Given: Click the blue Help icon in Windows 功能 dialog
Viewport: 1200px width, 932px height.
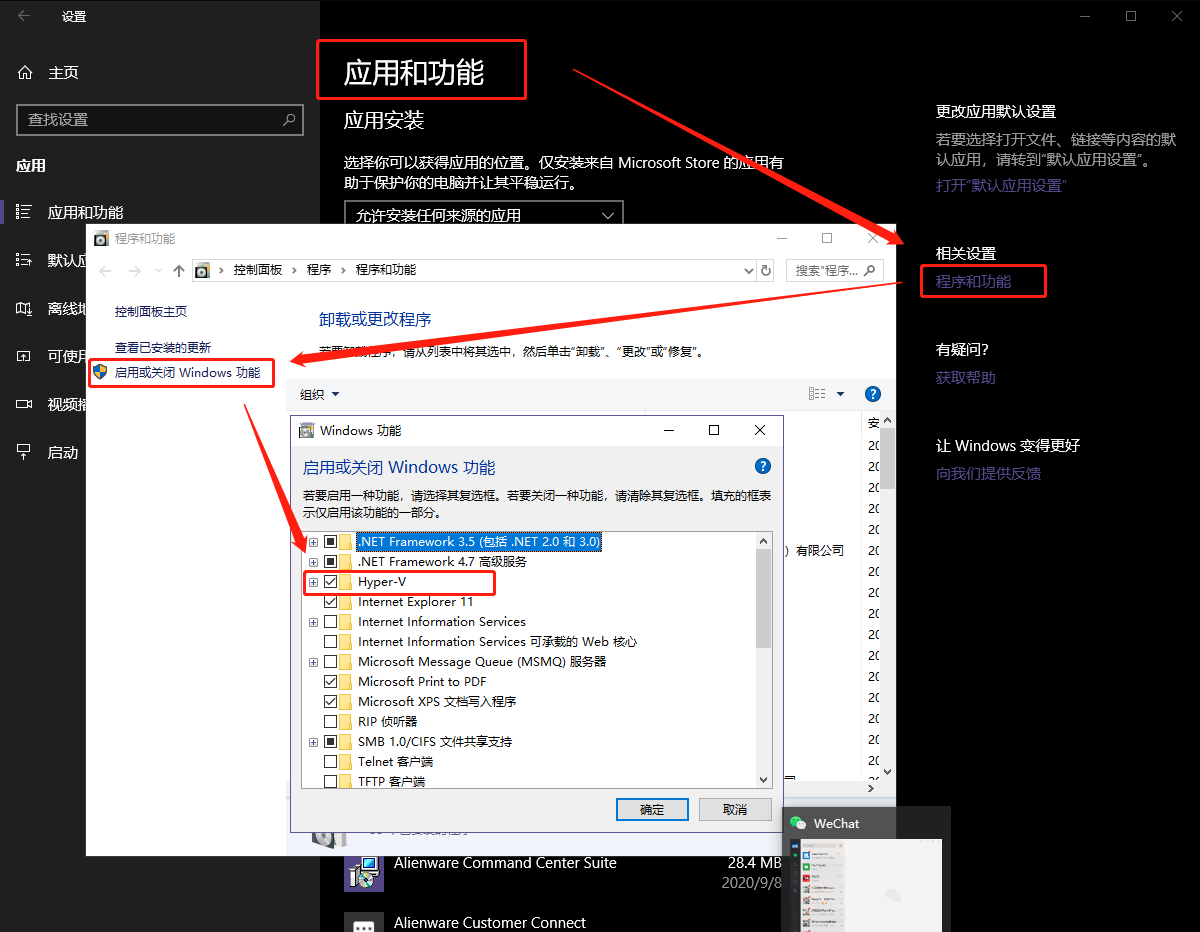Looking at the screenshot, I should (762, 466).
